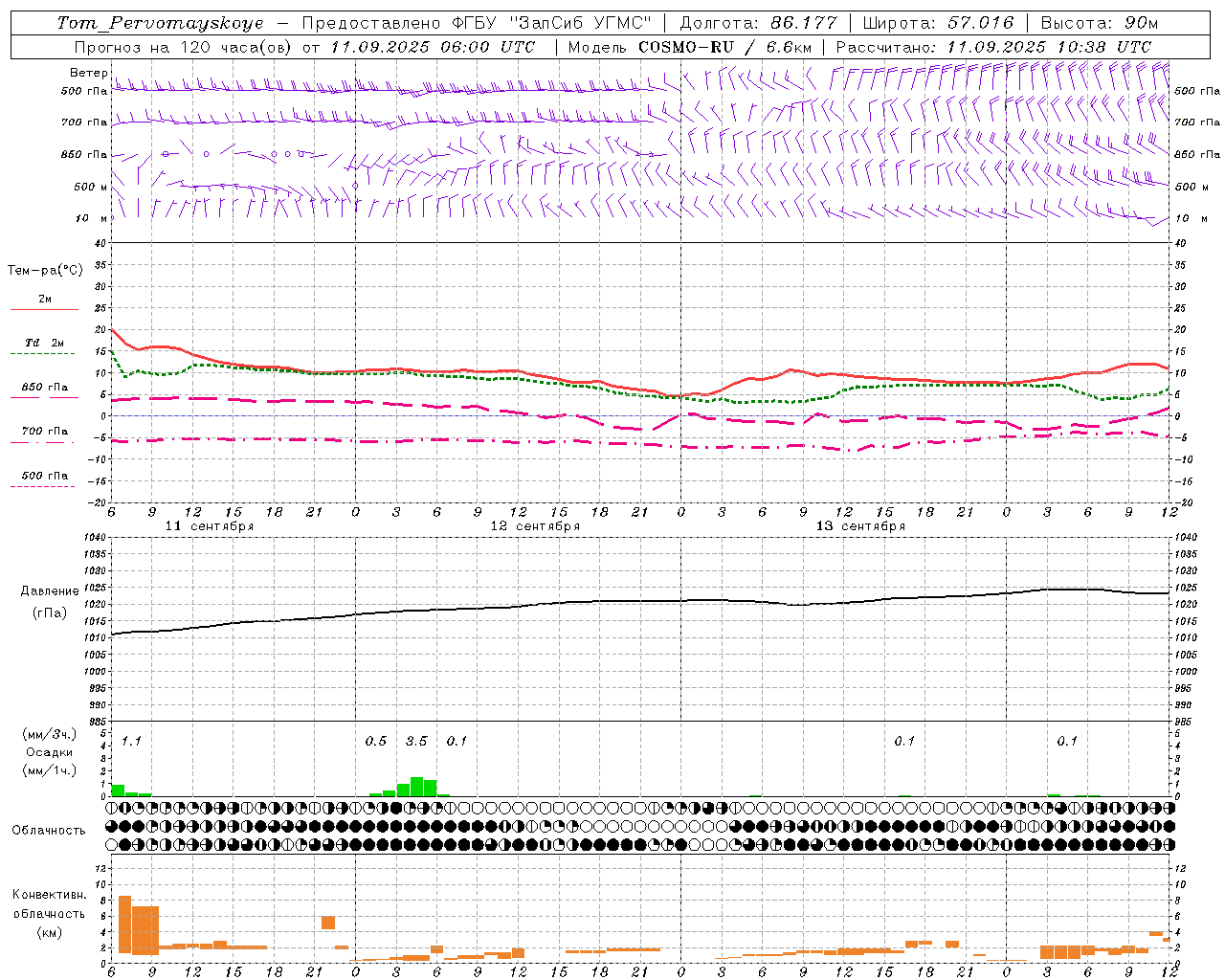Select the model label COSMO-RU / 6.6км

(724, 47)
